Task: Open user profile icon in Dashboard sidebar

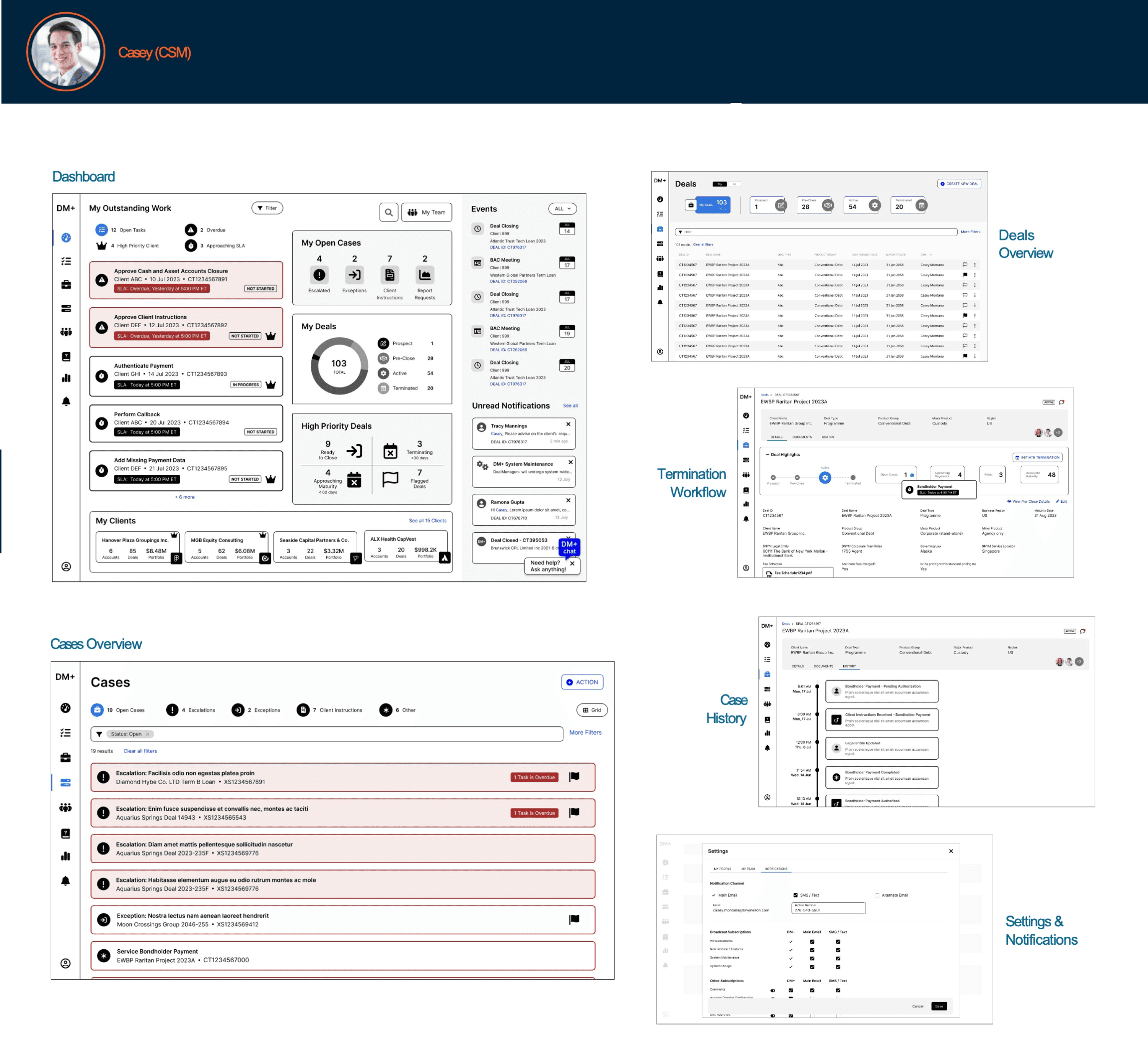Action: pyautogui.click(x=66, y=566)
